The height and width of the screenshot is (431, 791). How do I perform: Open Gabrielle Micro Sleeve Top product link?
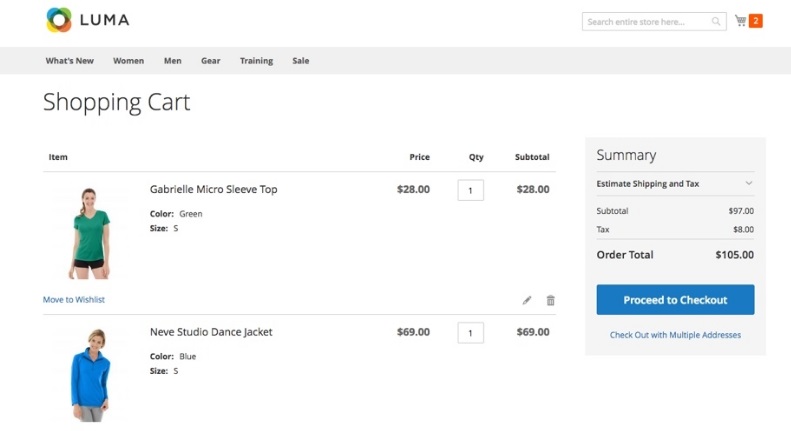213,189
